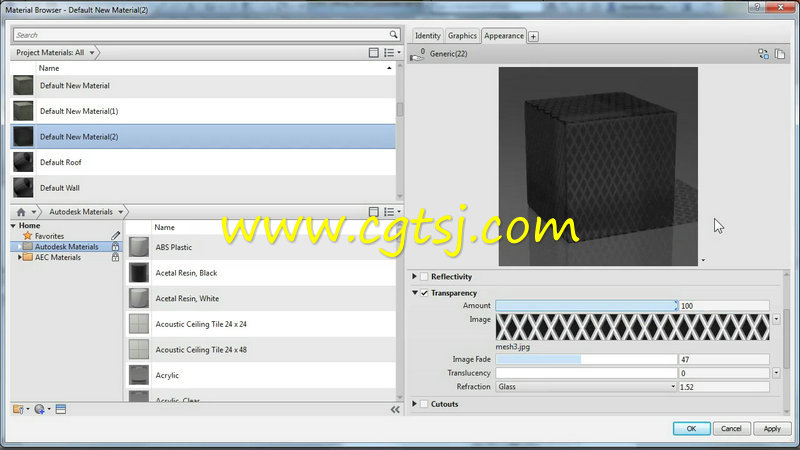The image size is (800, 450).
Task: Click lock icon beside AEC Materials
Action: point(115,257)
